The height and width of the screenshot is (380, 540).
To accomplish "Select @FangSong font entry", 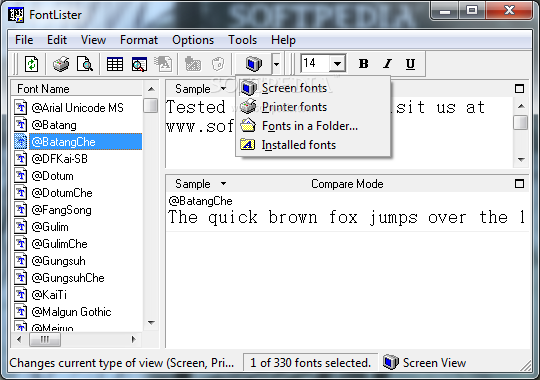I will click(x=62, y=209).
